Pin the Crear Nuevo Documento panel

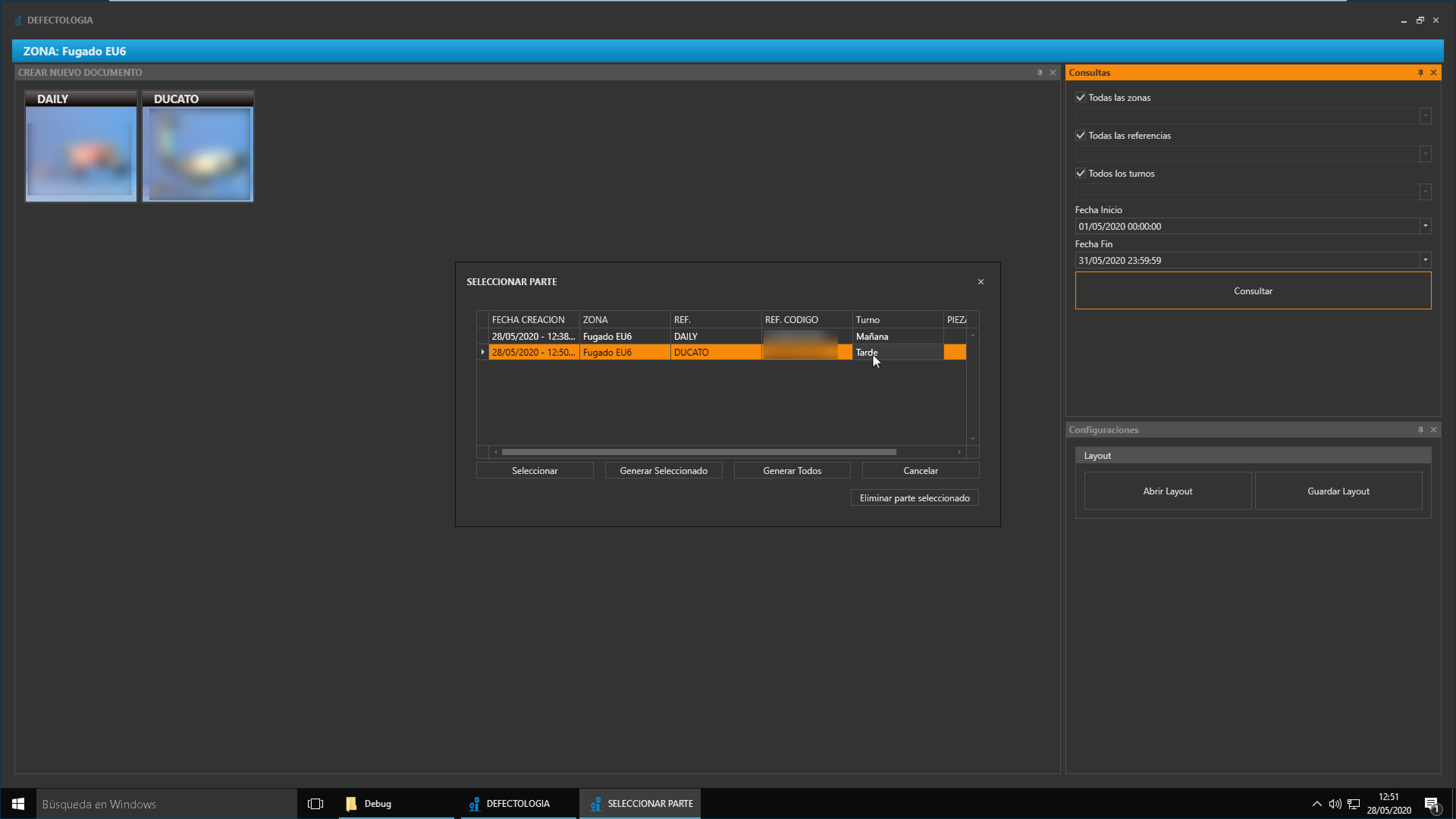(x=1039, y=72)
